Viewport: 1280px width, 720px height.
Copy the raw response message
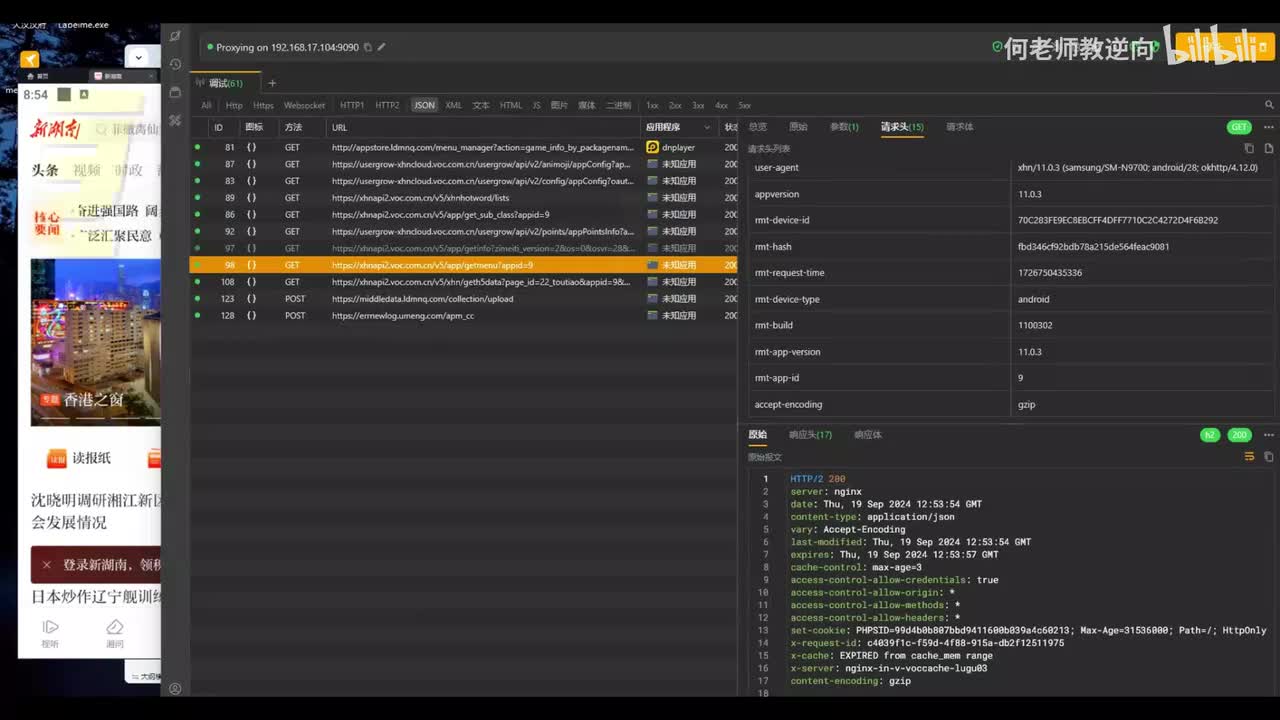click(1269, 456)
